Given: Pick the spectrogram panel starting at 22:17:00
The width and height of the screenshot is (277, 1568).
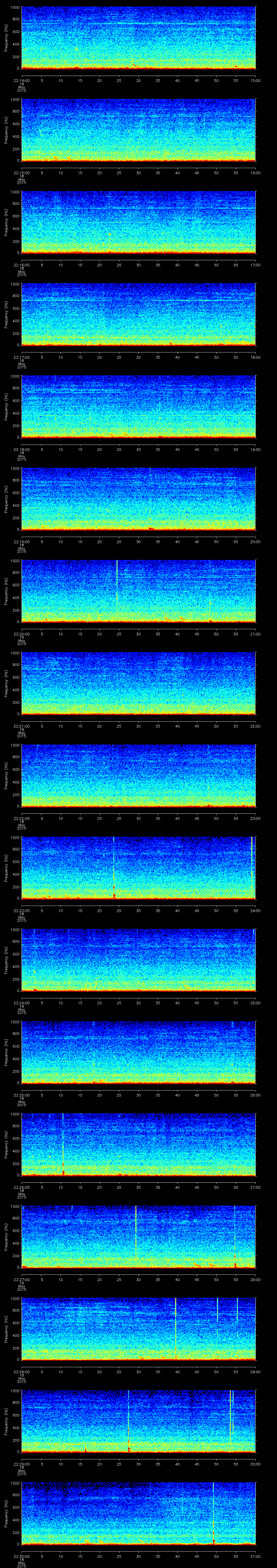Looking at the screenshot, I should [138, 315].
